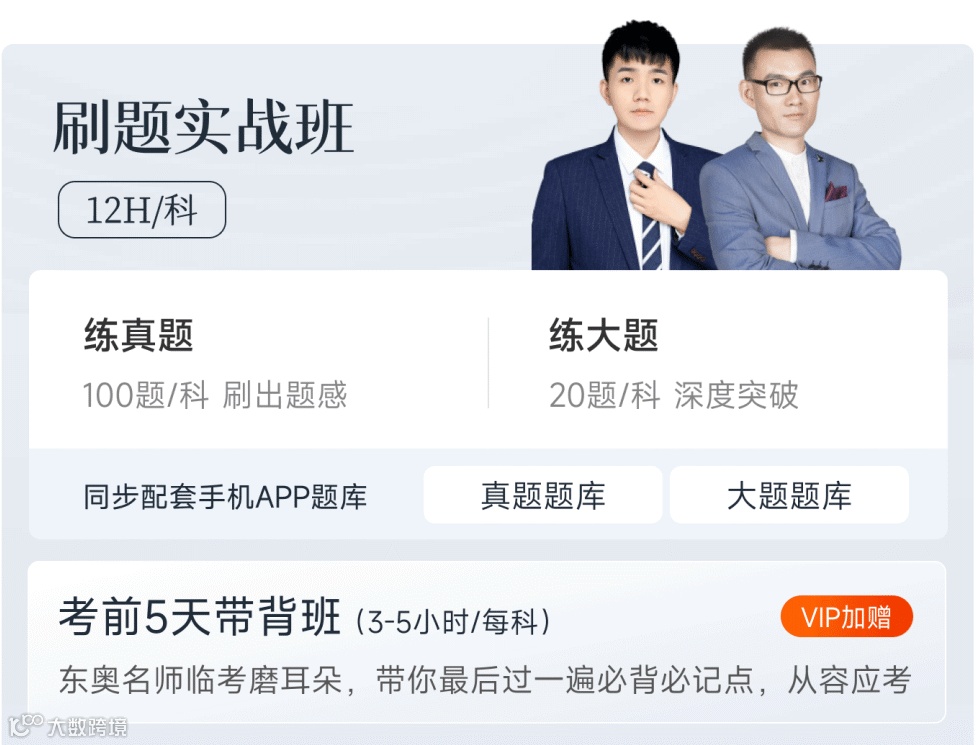Open the 大题题库 button

coord(789,495)
